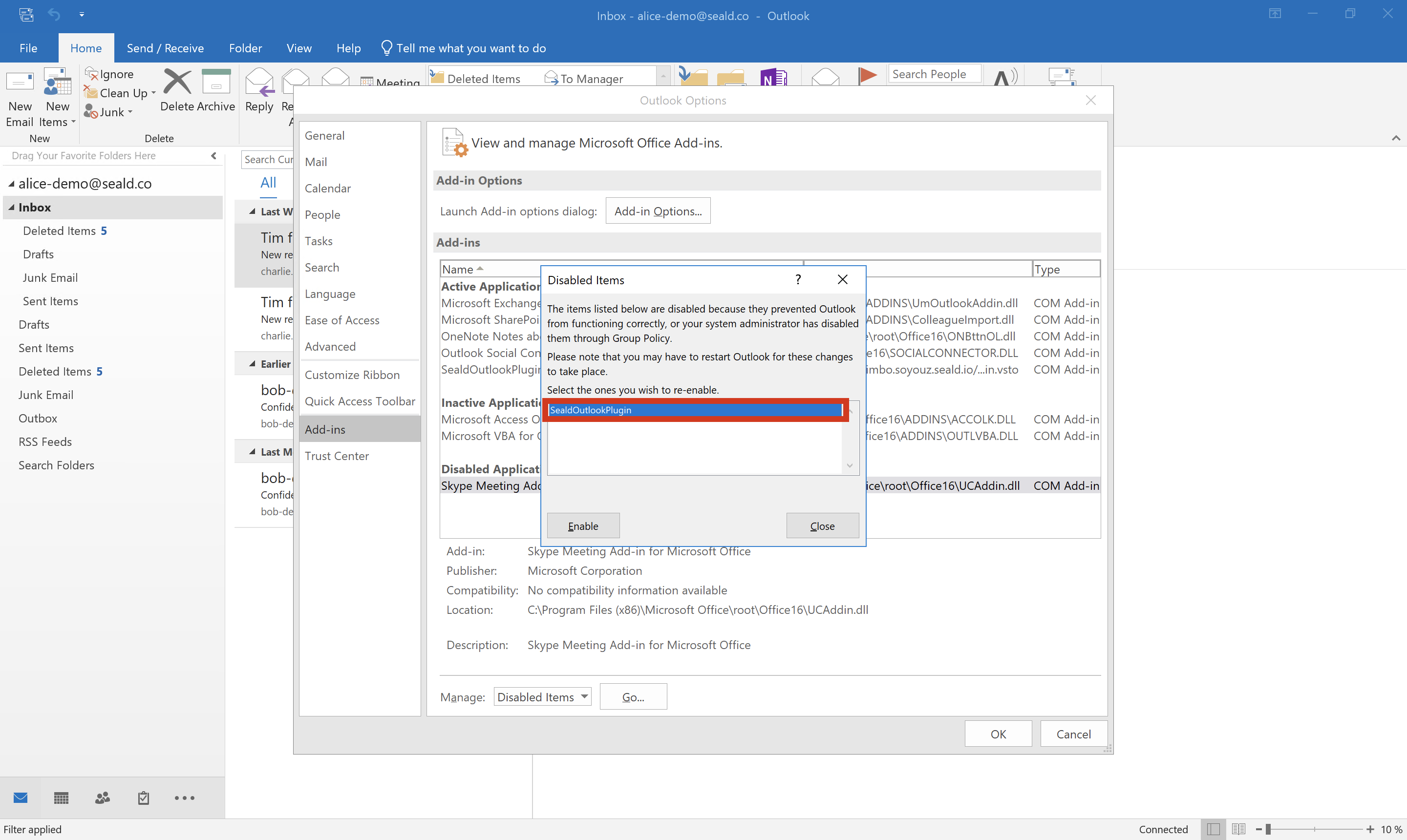Select SealdOutlookPlugin in disabled list
This screenshot has height=840, width=1407.
click(695, 410)
